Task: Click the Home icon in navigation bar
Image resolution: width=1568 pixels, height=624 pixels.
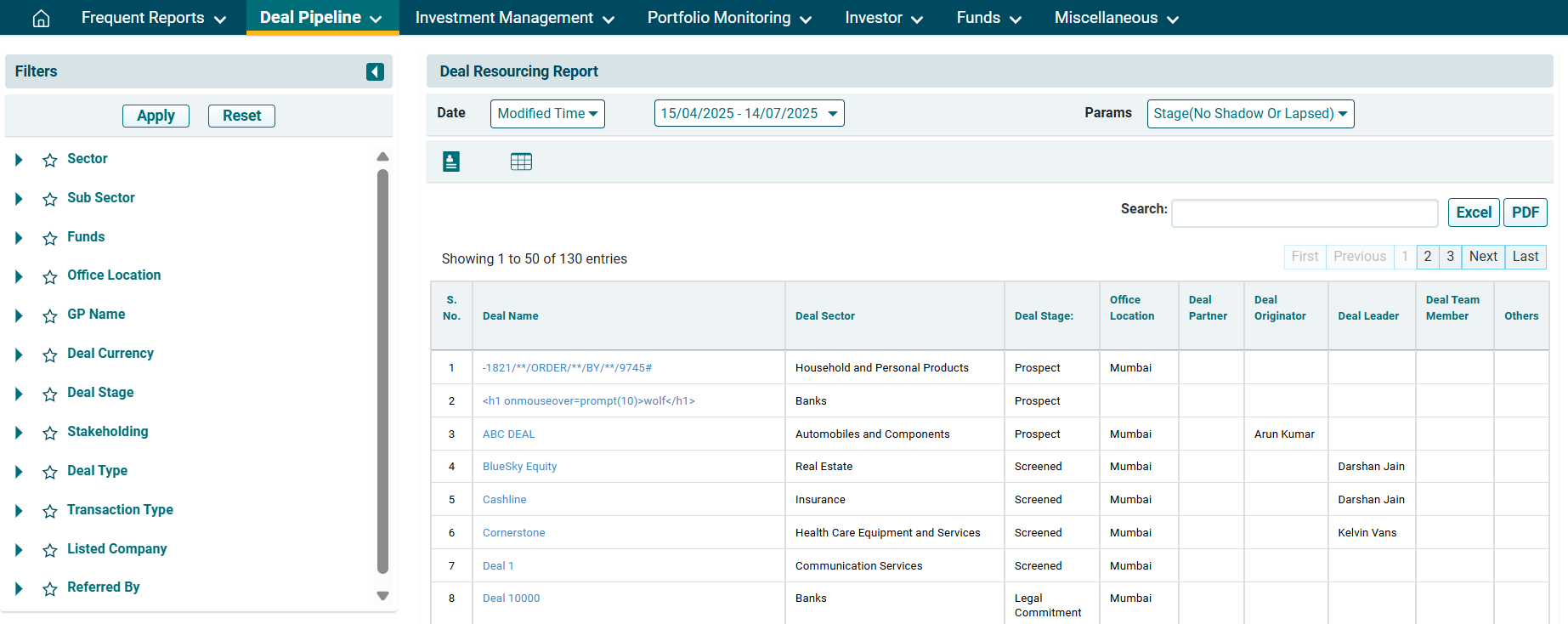Action: pos(41,18)
